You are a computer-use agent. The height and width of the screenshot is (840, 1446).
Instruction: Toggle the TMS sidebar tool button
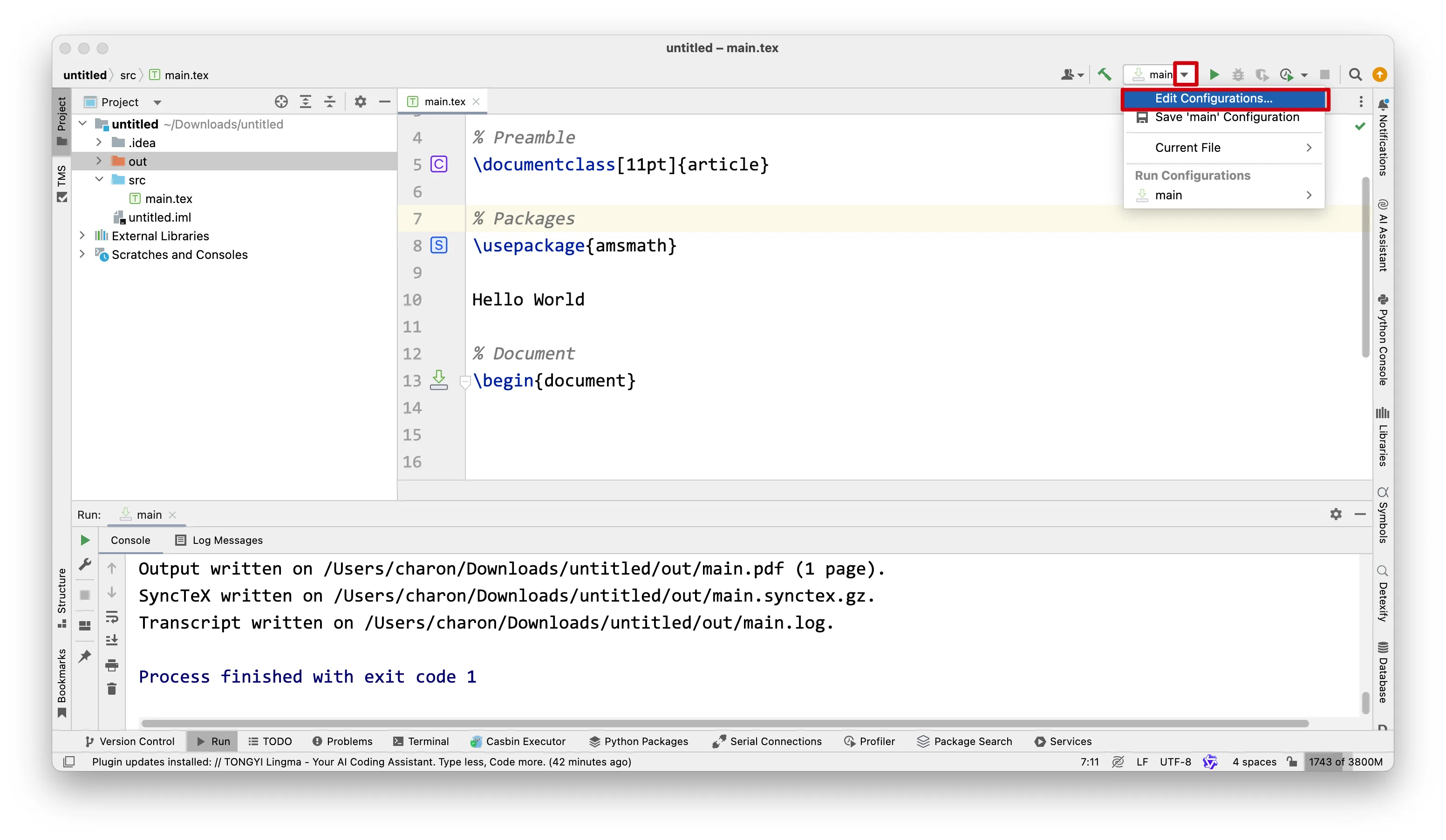tap(61, 183)
